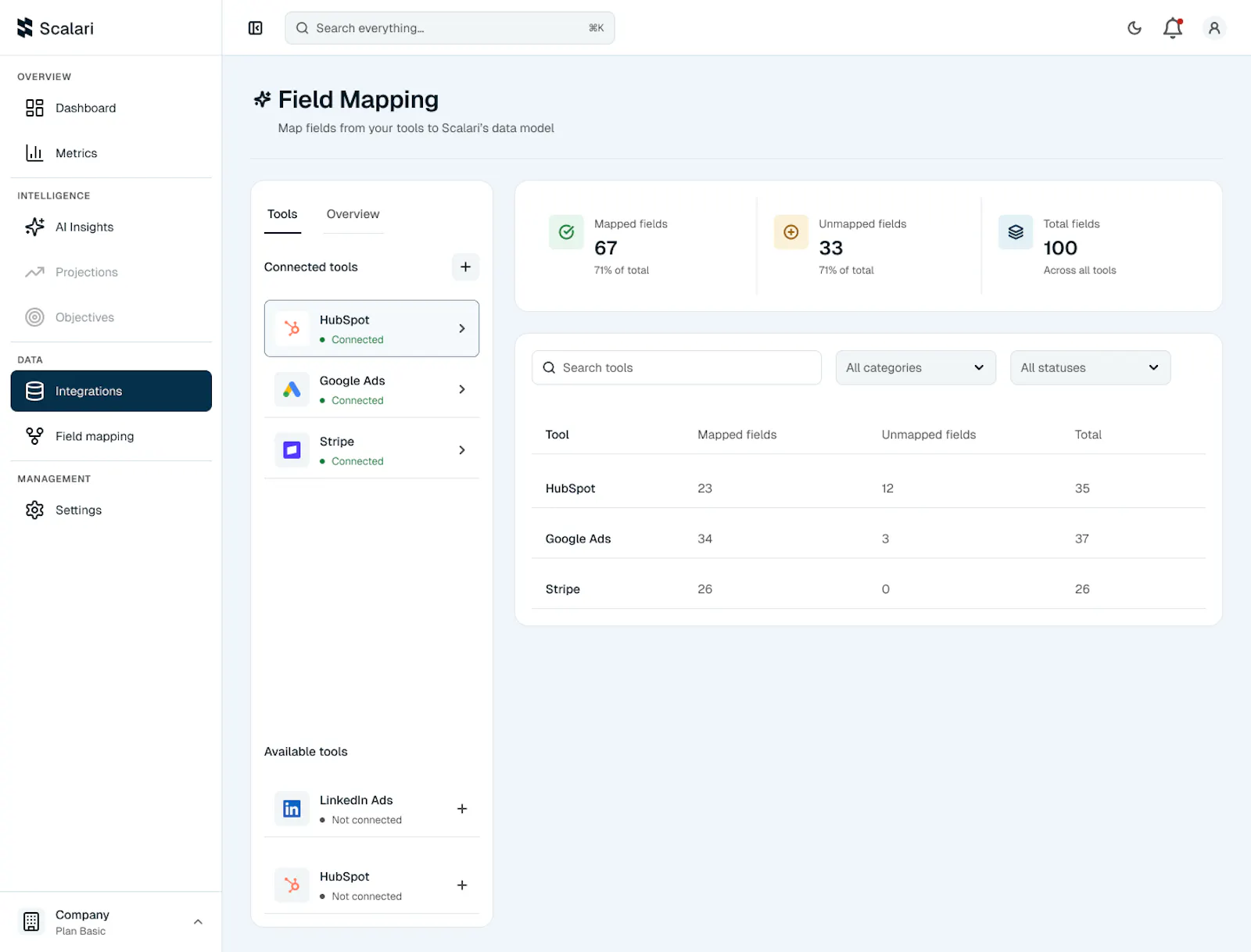This screenshot has height=952, width=1251.
Task: Switch to the Tools tab
Action: [x=282, y=214]
